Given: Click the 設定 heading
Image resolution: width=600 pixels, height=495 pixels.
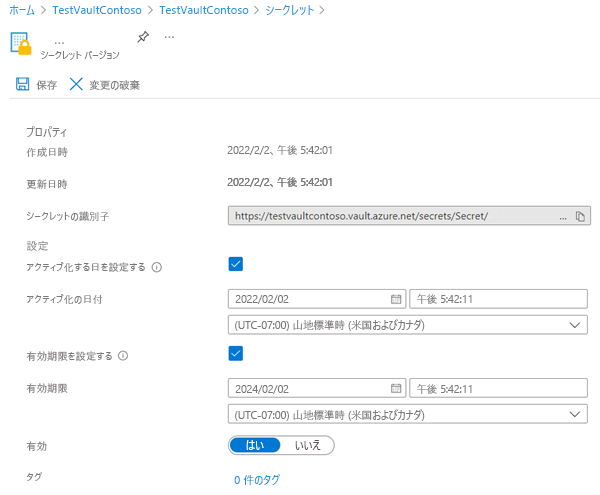Looking at the screenshot, I should [37, 246].
